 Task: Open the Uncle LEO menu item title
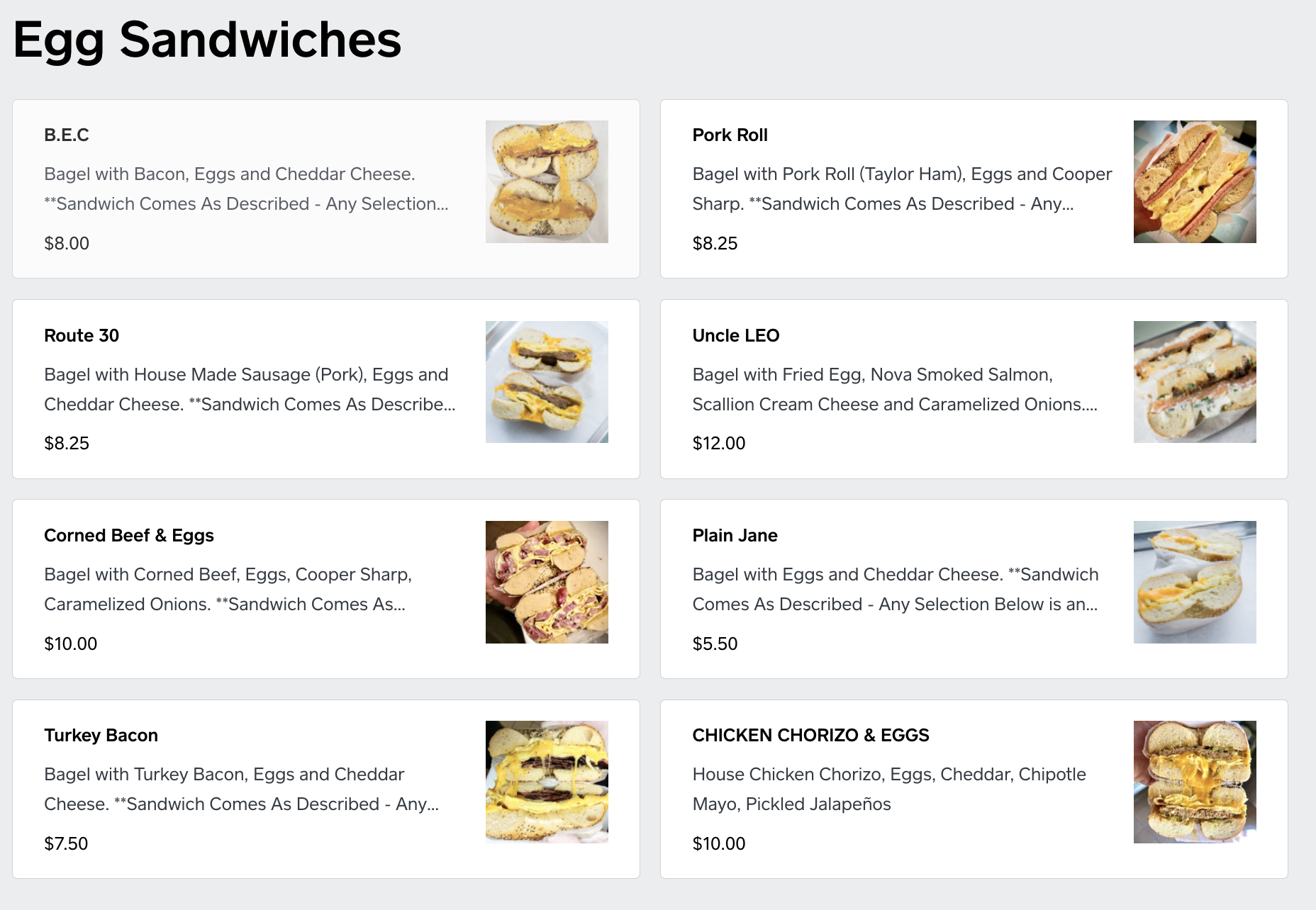pyautogui.click(x=735, y=335)
